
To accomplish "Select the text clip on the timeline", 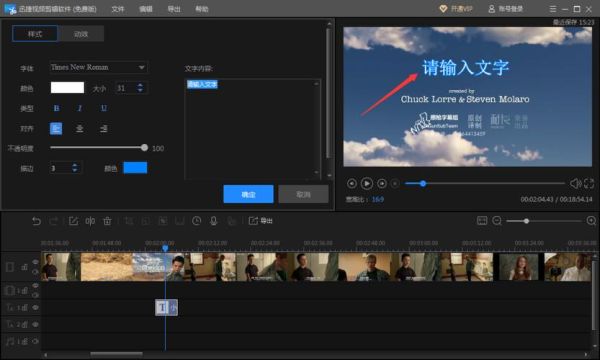I will pos(166,308).
